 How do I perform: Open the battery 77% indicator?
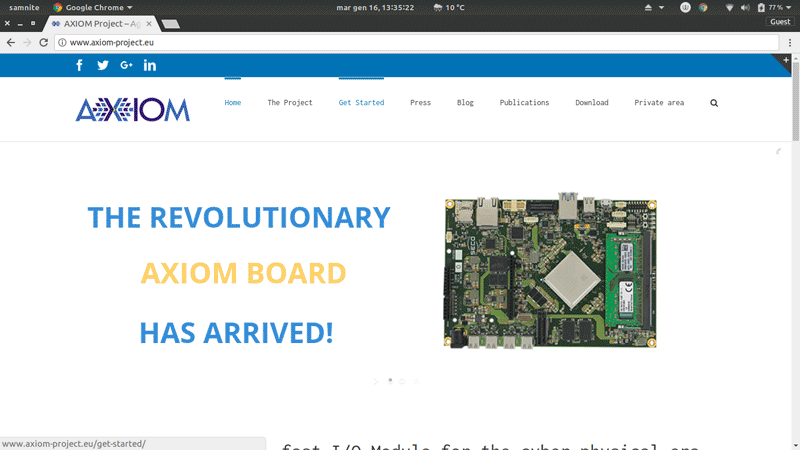(x=774, y=8)
